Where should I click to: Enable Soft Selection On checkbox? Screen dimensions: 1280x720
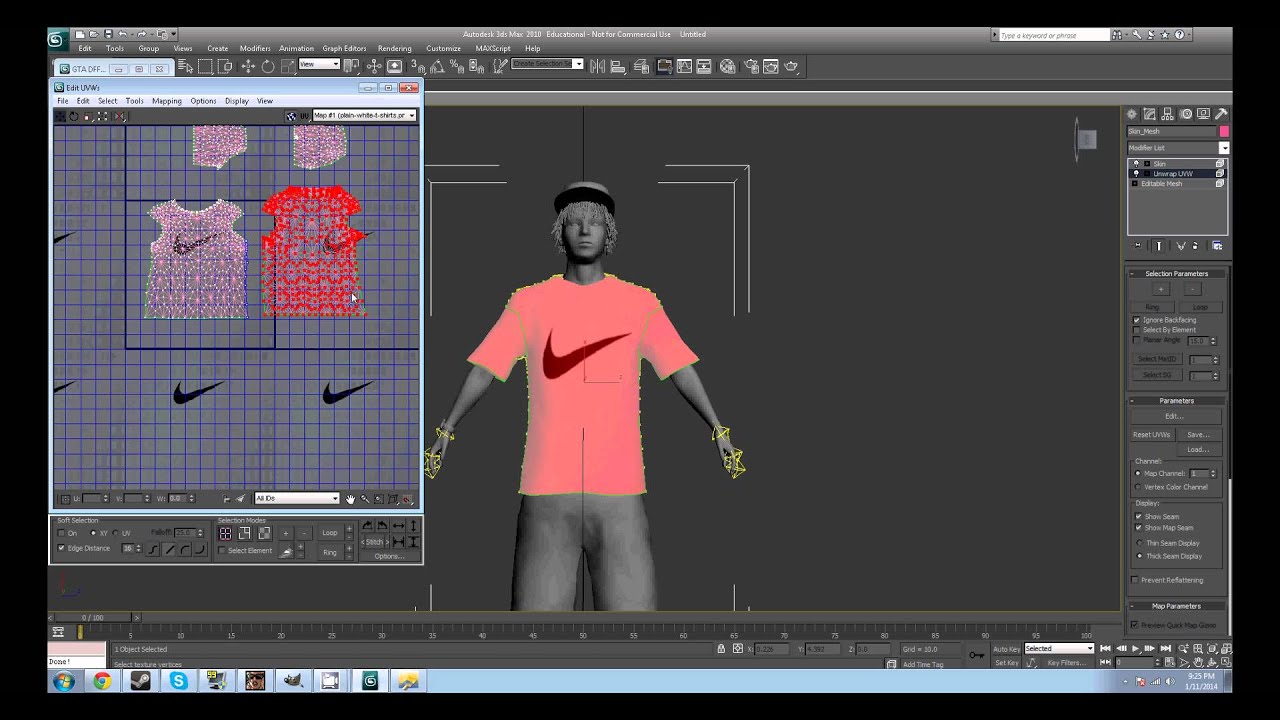61,532
